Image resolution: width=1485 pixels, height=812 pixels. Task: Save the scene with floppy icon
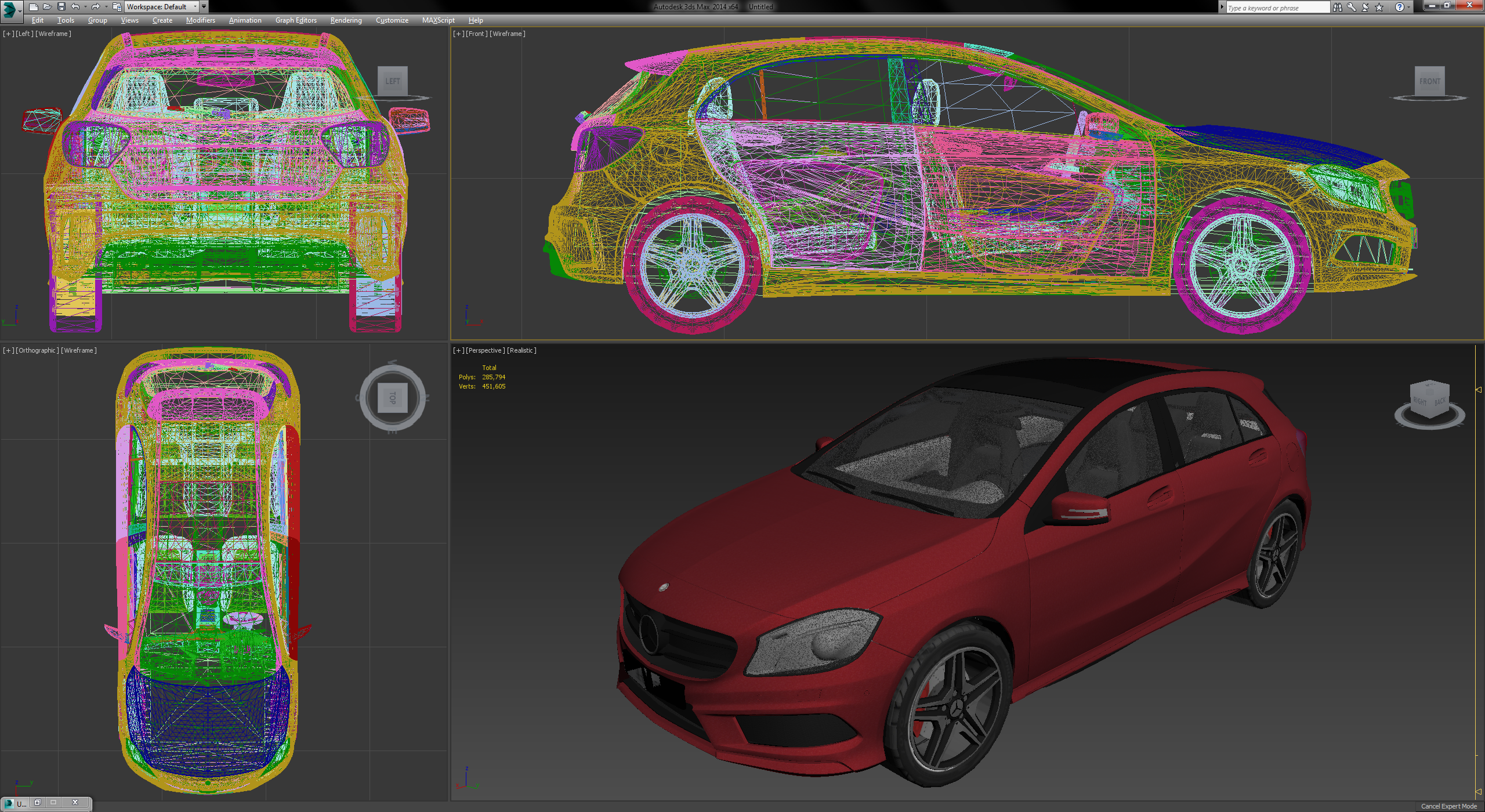pyautogui.click(x=61, y=7)
